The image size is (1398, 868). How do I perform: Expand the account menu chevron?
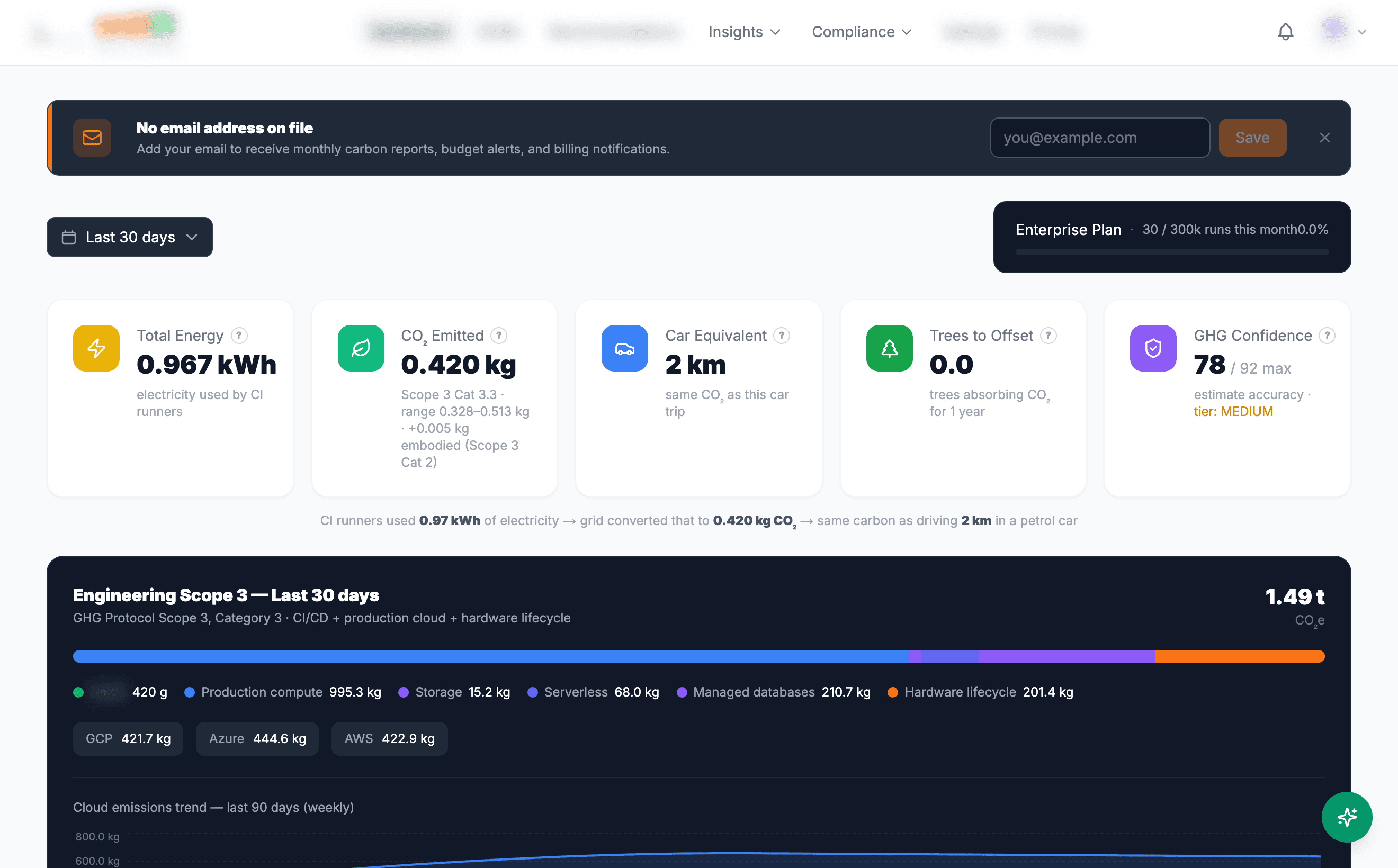pyautogui.click(x=1362, y=32)
